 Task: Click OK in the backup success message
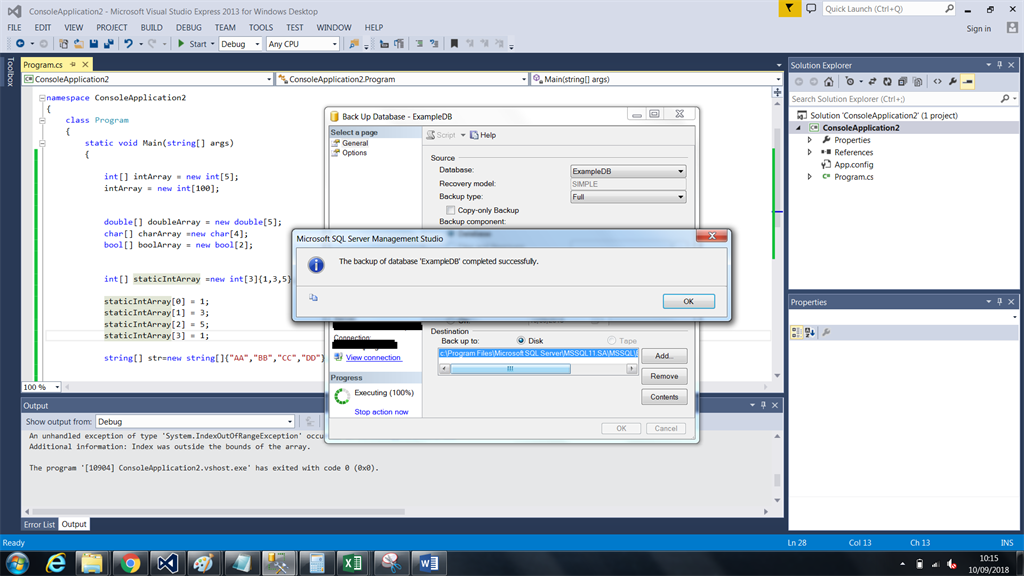pyautogui.click(x=688, y=301)
